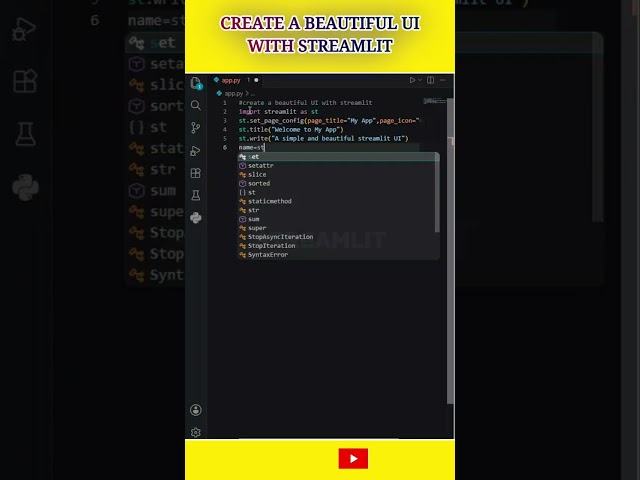Open the editor More Actions ellipsis
The image size is (640, 480).
[x=443, y=80]
